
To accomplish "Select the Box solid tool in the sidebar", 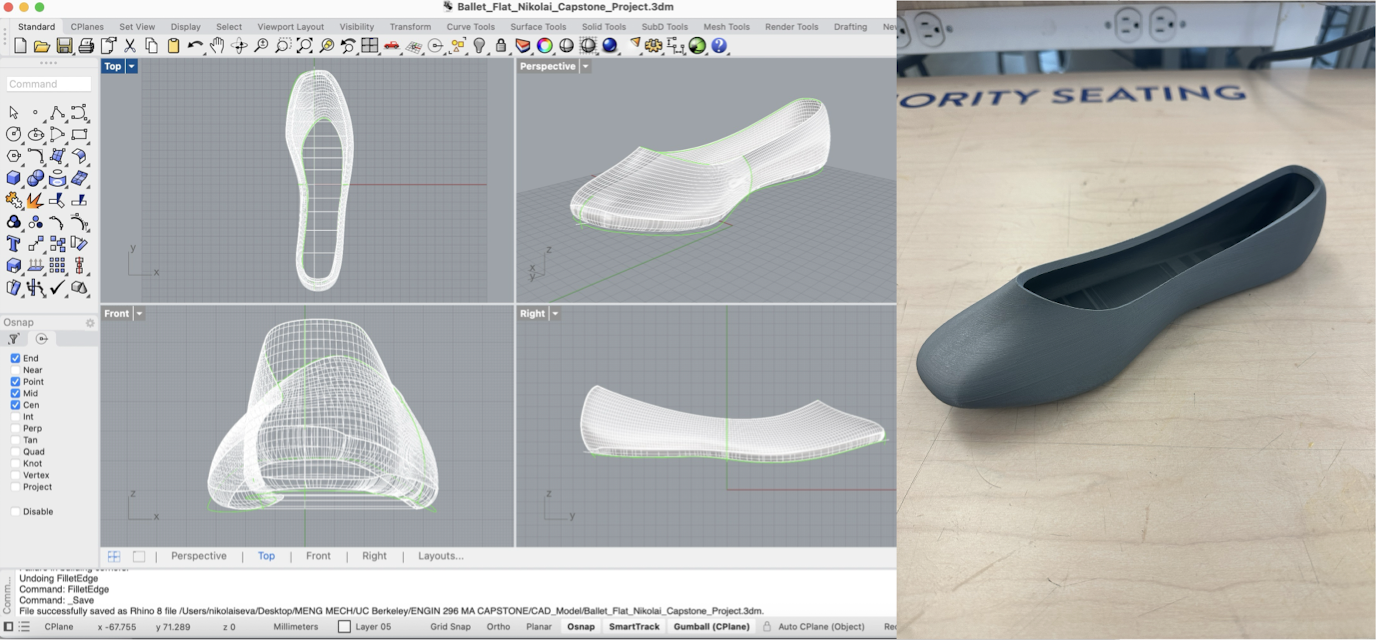I will pos(14,178).
